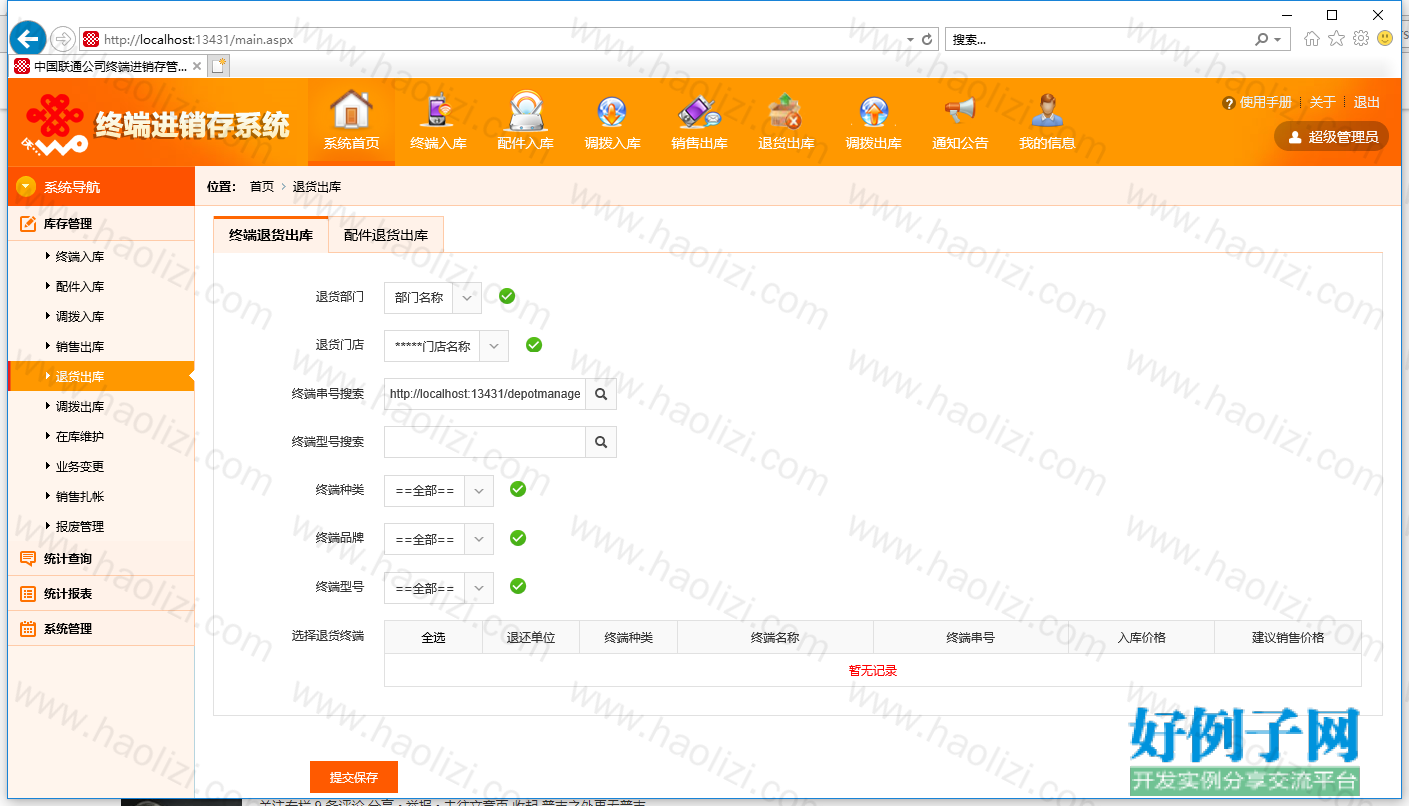The image size is (1409, 806).
Task: Click the 退出 logout link
Action: click(x=1366, y=102)
